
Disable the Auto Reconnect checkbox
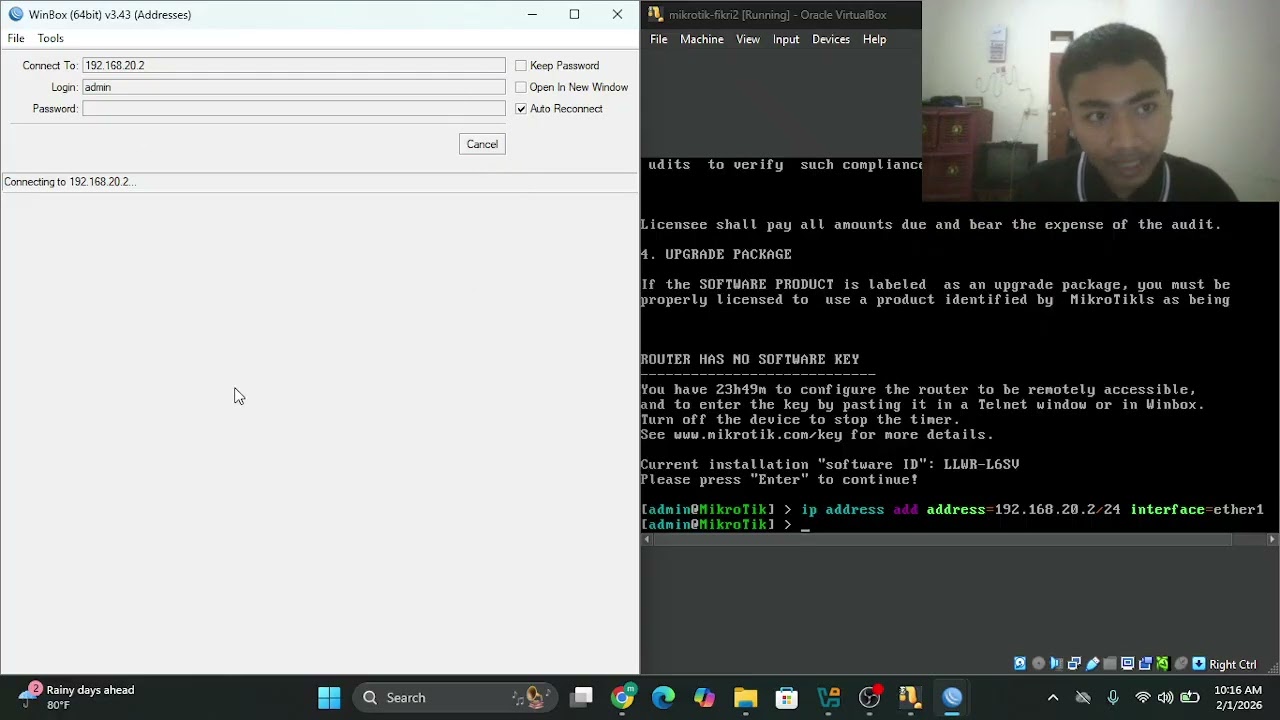click(521, 109)
